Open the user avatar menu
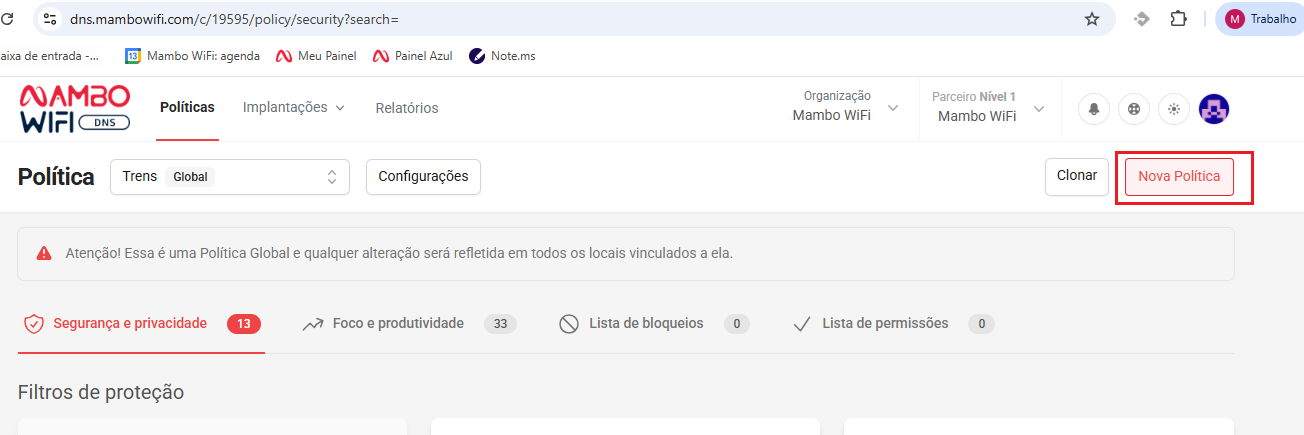 pyautogui.click(x=1214, y=109)
